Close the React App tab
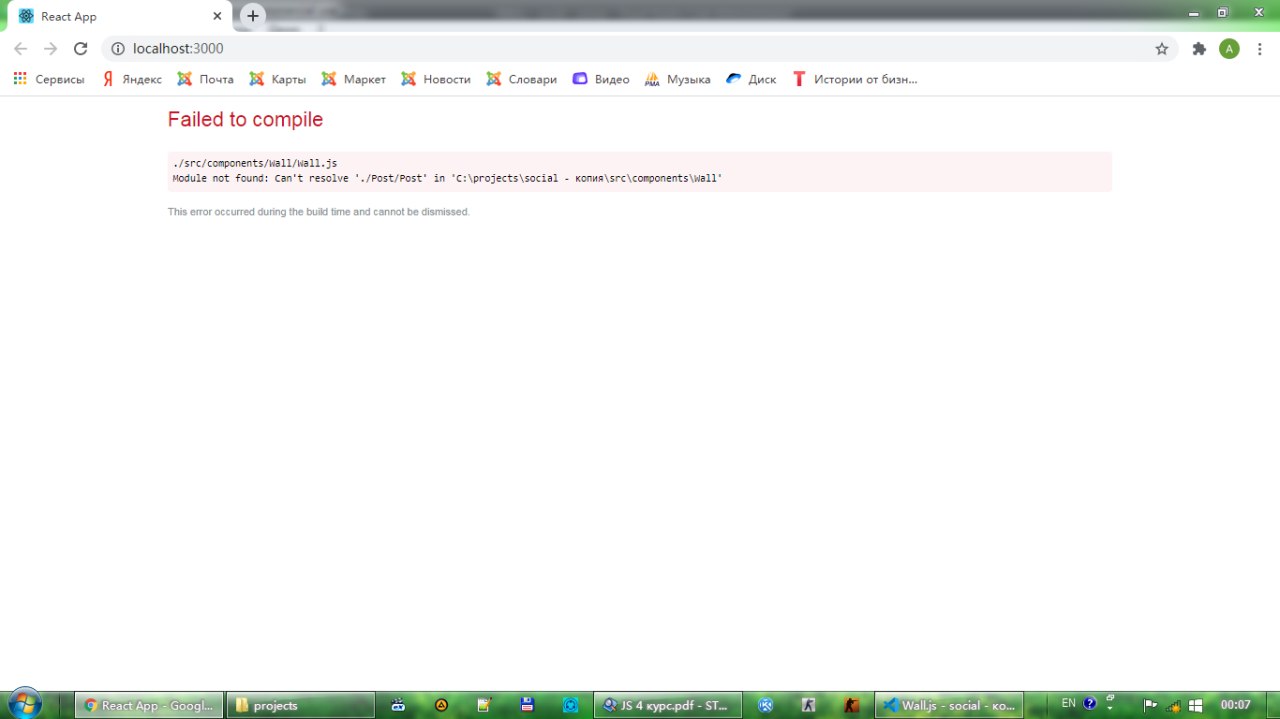The width and height of the screenshot is (1280, 719). coord(217,16)
